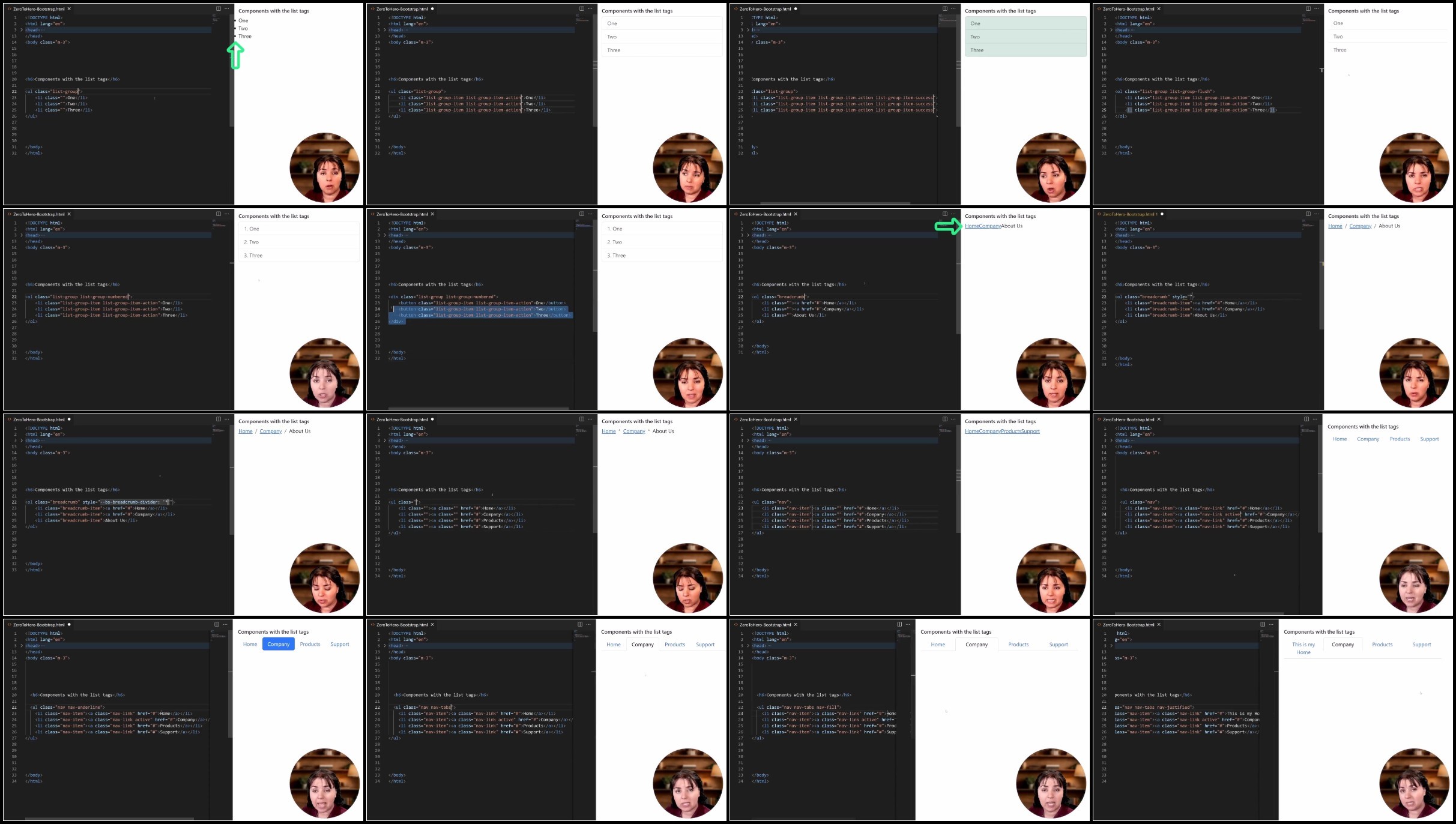This screenshot has width=1456, height=824.
Task: Open more actions in green success-list frame
Action: click(953, 9)
